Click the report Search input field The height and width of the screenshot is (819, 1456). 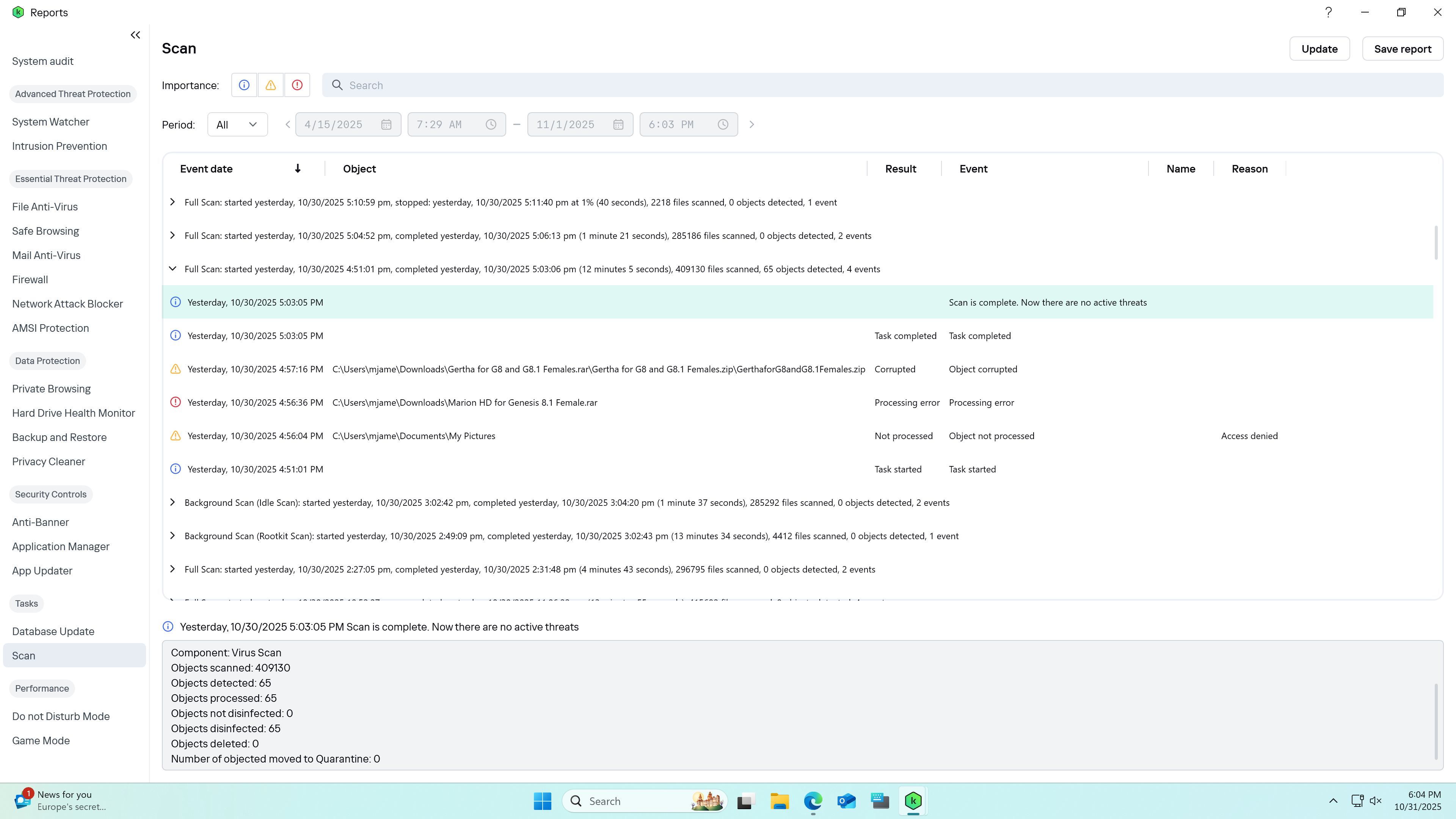[x=883, y=85]
